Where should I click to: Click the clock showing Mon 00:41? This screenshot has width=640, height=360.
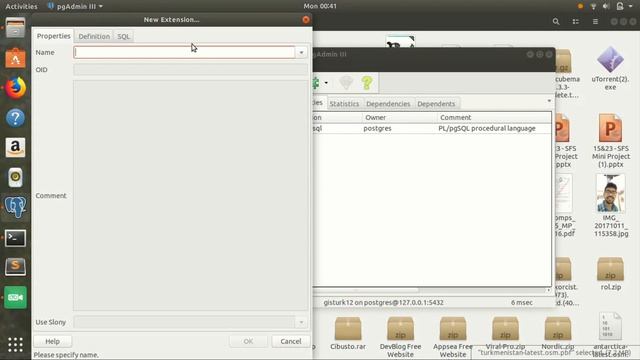[x=320, y=6]
